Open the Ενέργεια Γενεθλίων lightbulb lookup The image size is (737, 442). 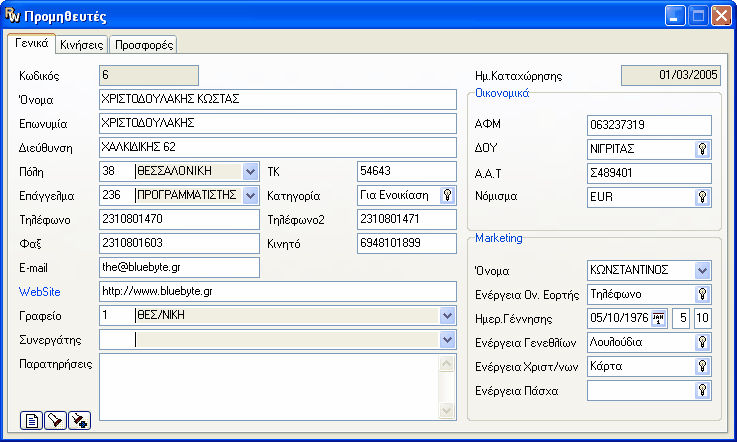pos(702,342)
